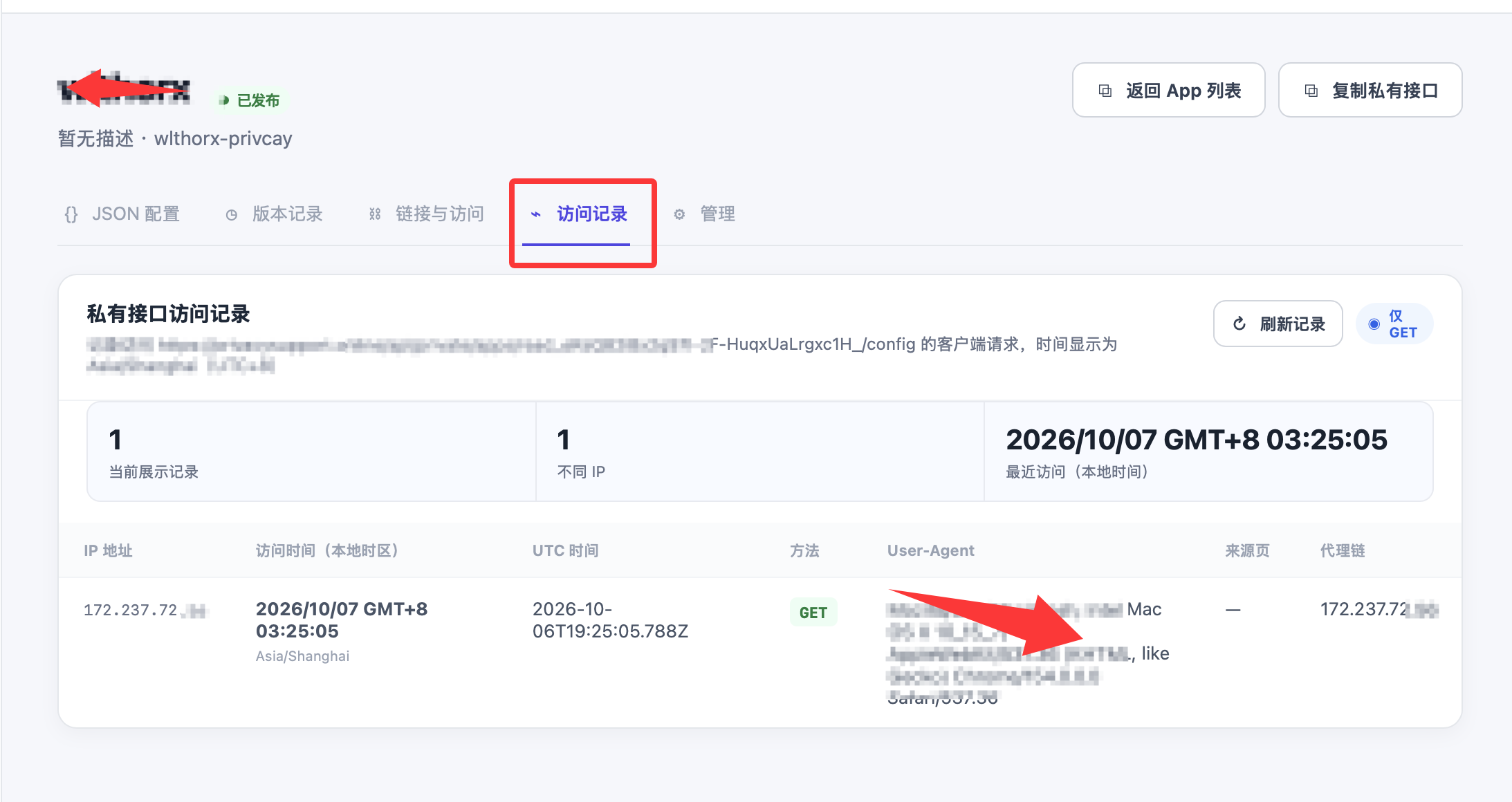This screenshot has width=1512, height=802.
Task: Click the 代理链 column header
Action: tap(1342, 550)
